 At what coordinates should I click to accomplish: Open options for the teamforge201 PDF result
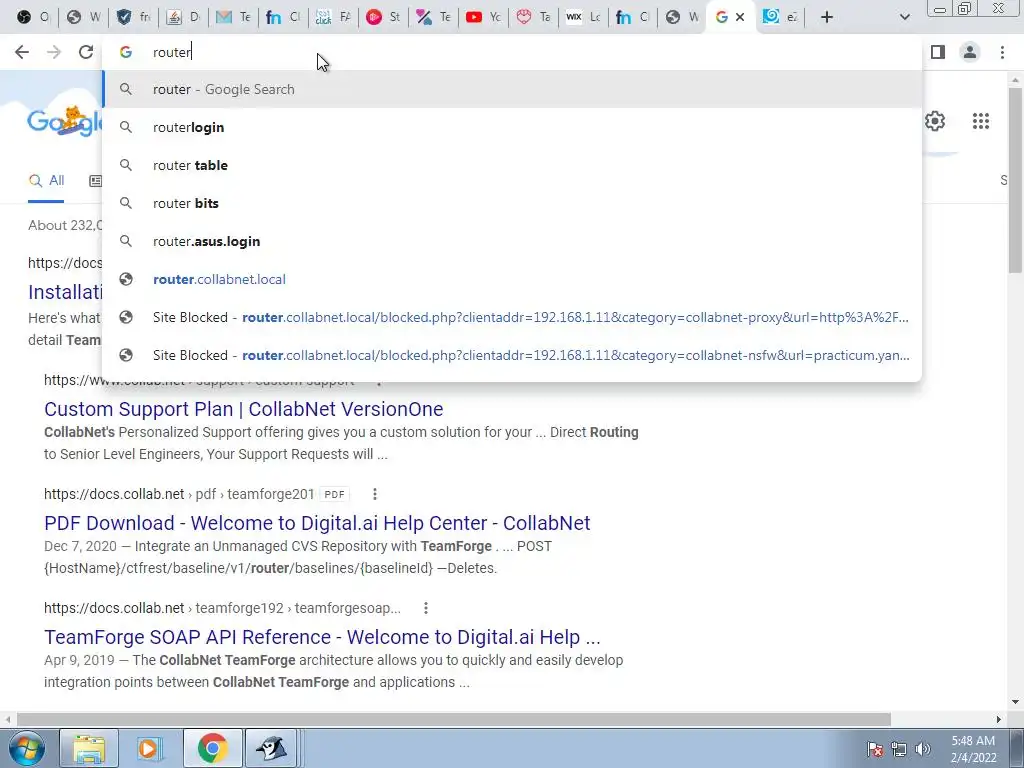coord(375,494)
